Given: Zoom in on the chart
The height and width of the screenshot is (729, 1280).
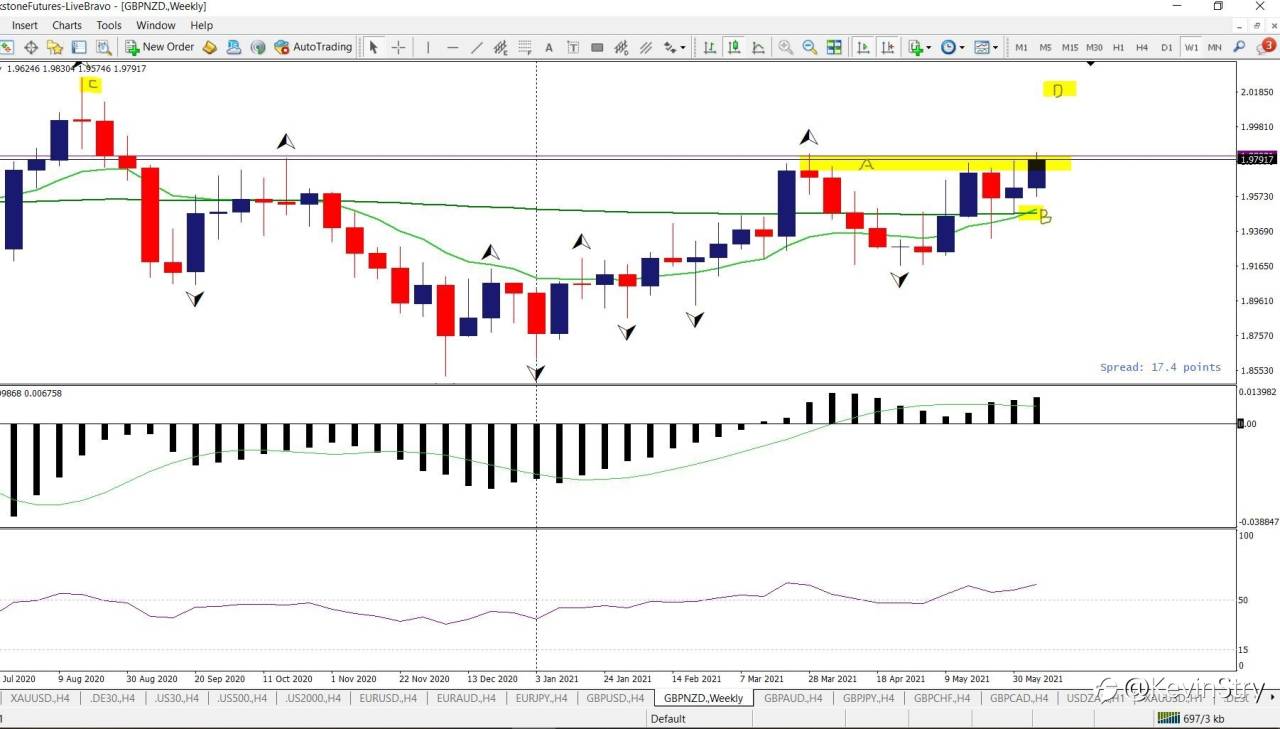Looking at the screenshot, I should click(786, 47).
